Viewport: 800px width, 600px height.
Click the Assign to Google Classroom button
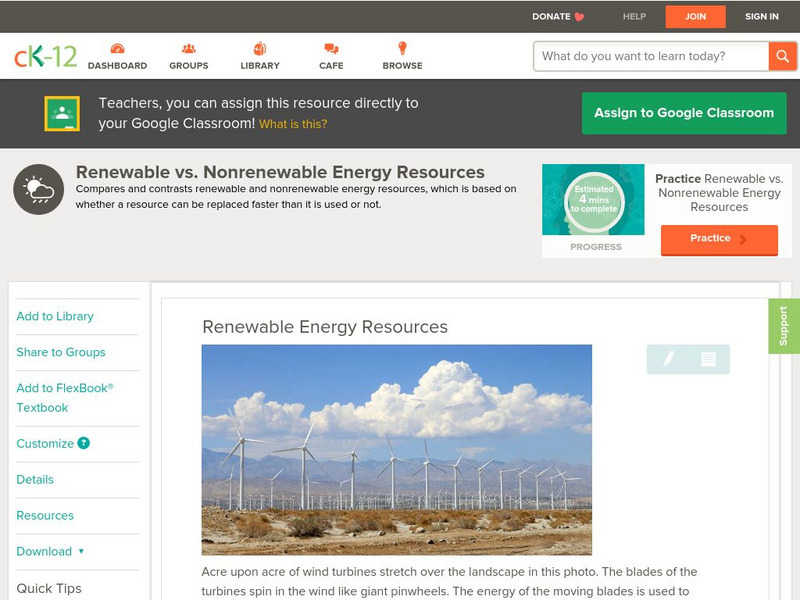pos(684,113)
